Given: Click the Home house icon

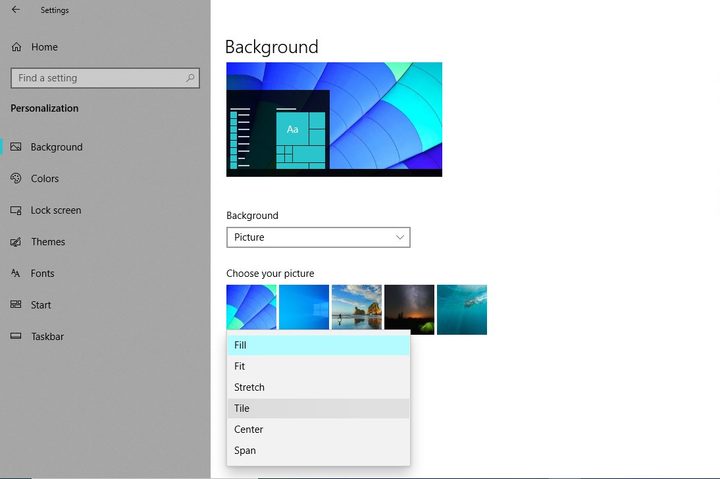Looking at the screenshot, I should click(17, 47).
